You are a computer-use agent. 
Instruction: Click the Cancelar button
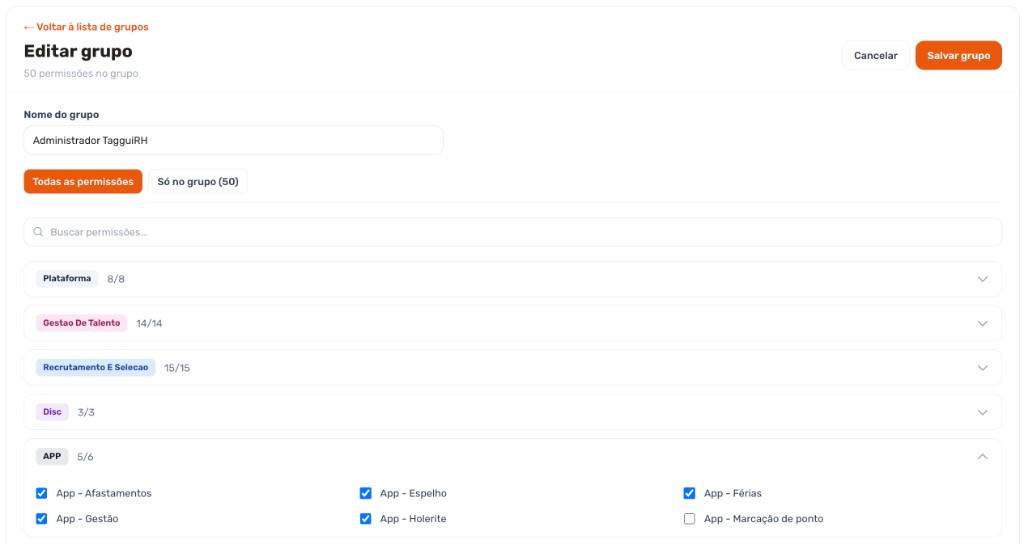[876, 56]
